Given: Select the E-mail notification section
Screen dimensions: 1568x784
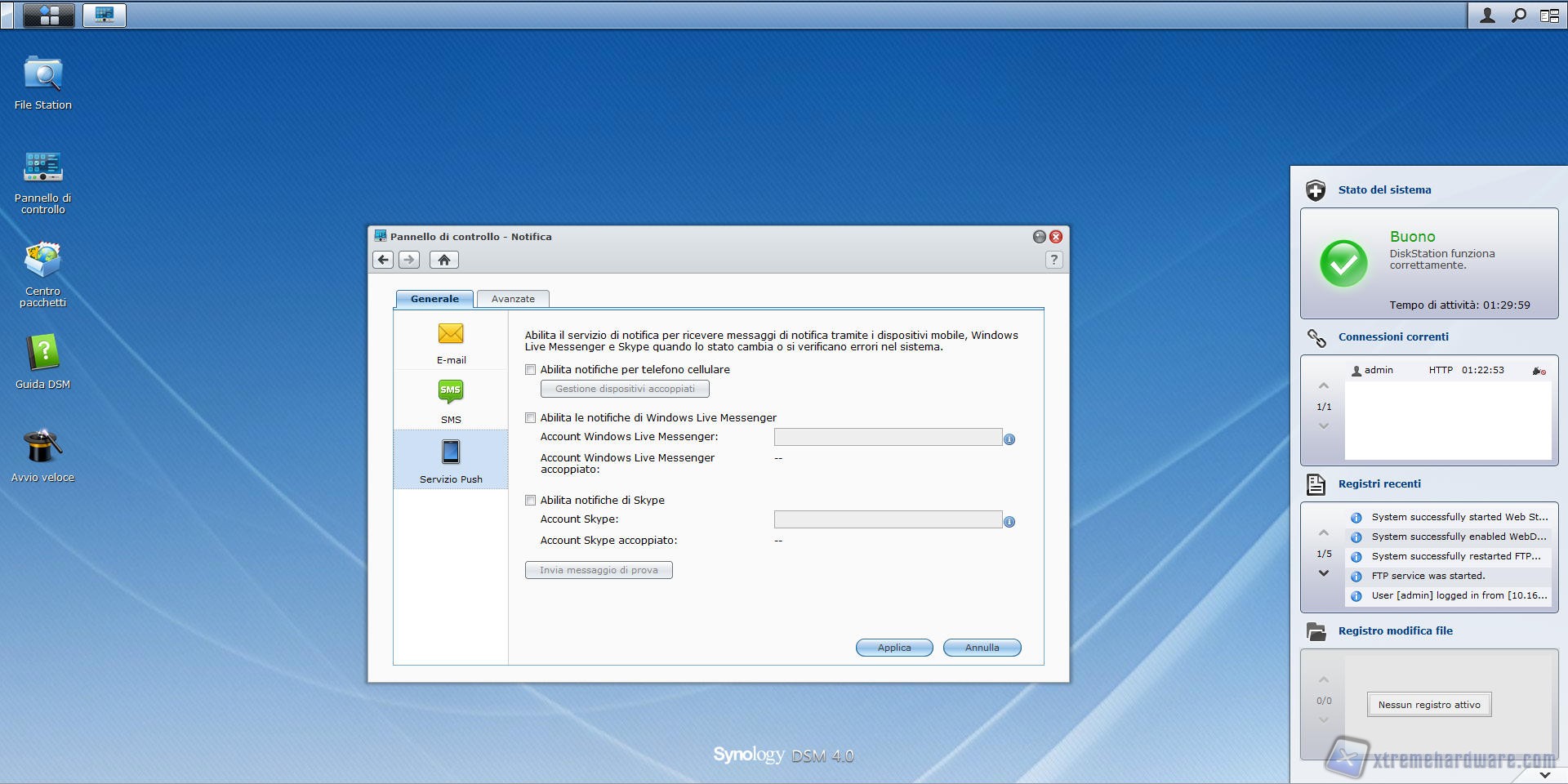Looking at the screenshot, I should coord(451,341).
